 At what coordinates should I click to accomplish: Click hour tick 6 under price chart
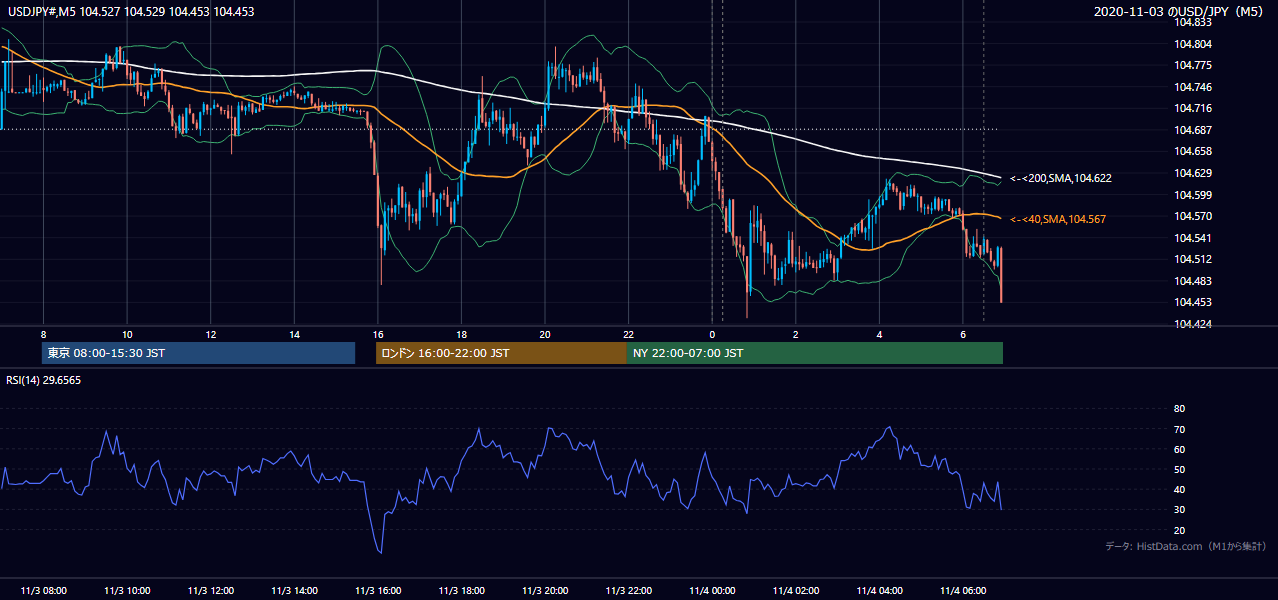pyautogui.click(x=962, y=334)
